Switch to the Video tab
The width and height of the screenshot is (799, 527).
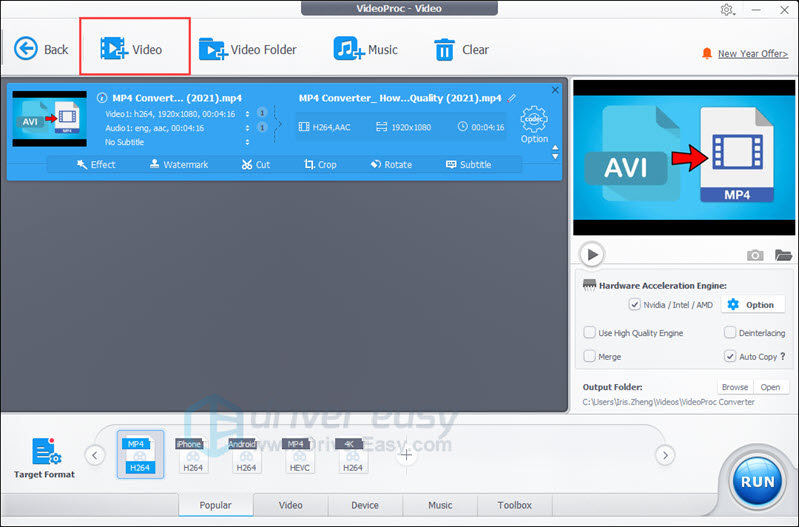290,505
